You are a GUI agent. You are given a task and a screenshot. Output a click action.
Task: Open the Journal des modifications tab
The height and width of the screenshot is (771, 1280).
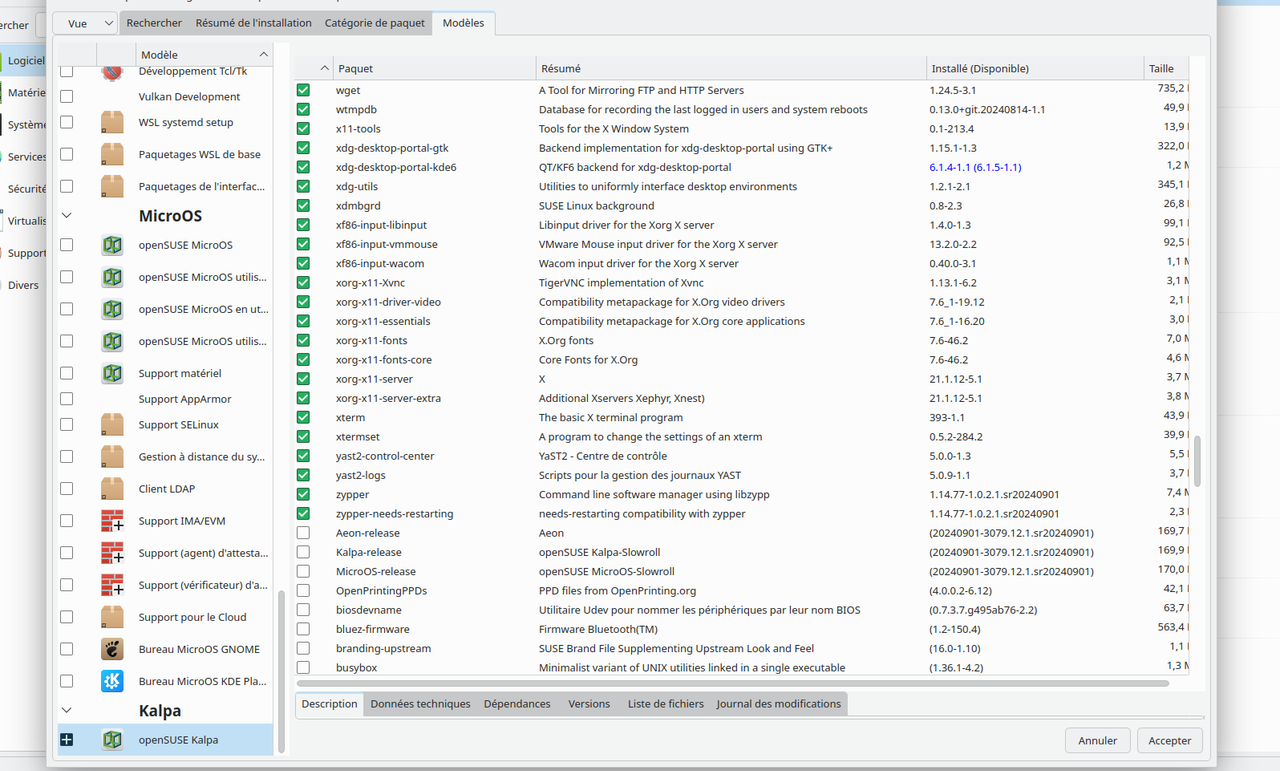point(779,704)
